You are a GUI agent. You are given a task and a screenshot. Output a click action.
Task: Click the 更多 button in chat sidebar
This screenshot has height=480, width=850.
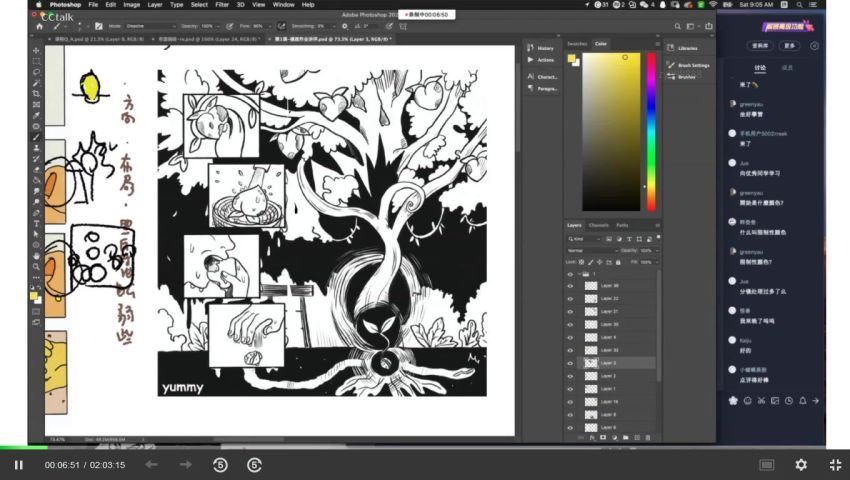790,46
